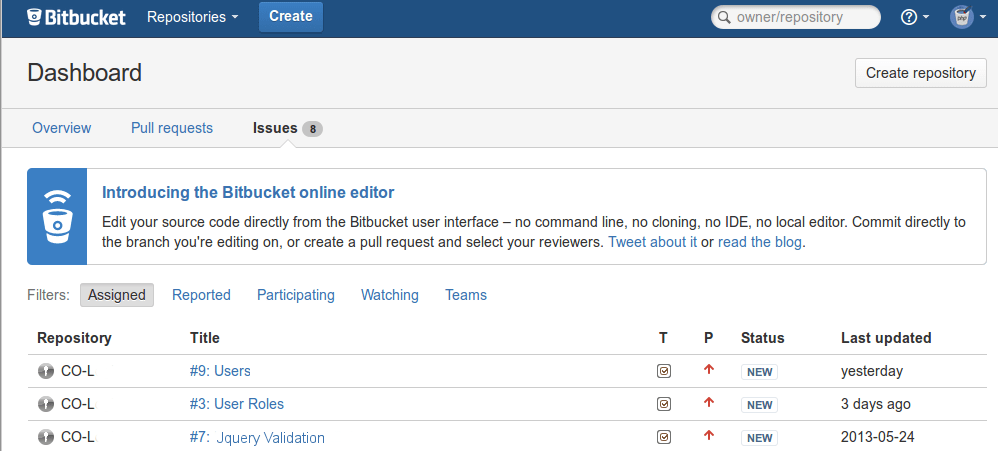This screenshot has height=451, width=998.
Task: Open issue #7: Jquery Validation
Action: [257, 438]
